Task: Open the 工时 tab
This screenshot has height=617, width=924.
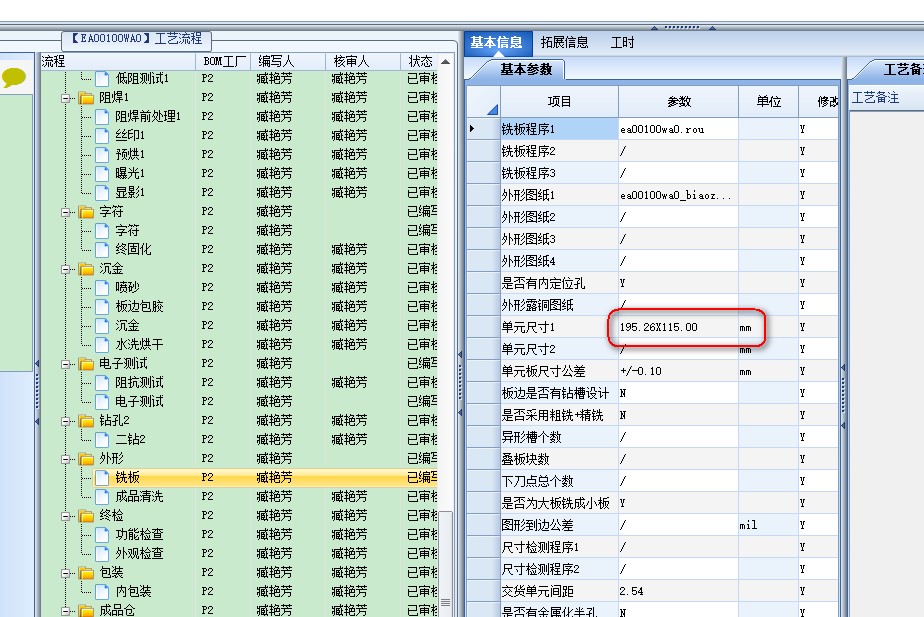Action: coord(622,42)
